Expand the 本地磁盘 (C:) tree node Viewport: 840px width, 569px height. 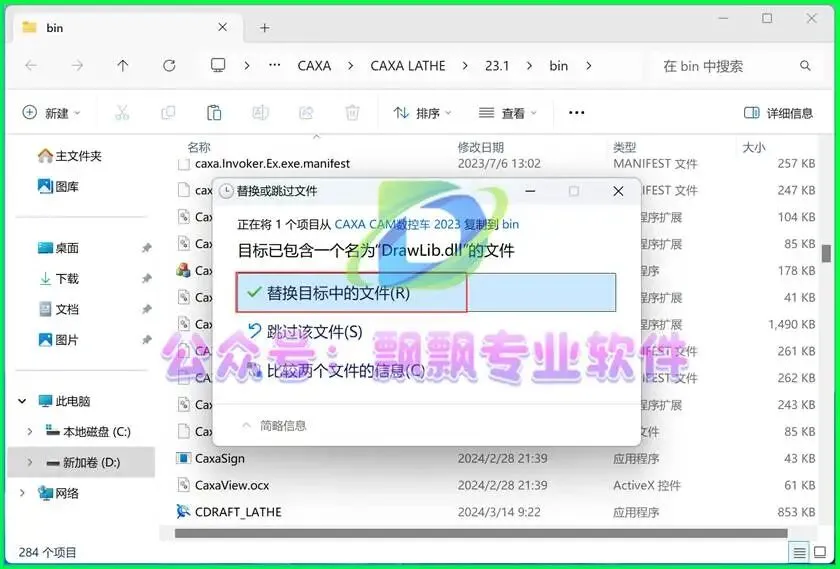tap(29, 431)
